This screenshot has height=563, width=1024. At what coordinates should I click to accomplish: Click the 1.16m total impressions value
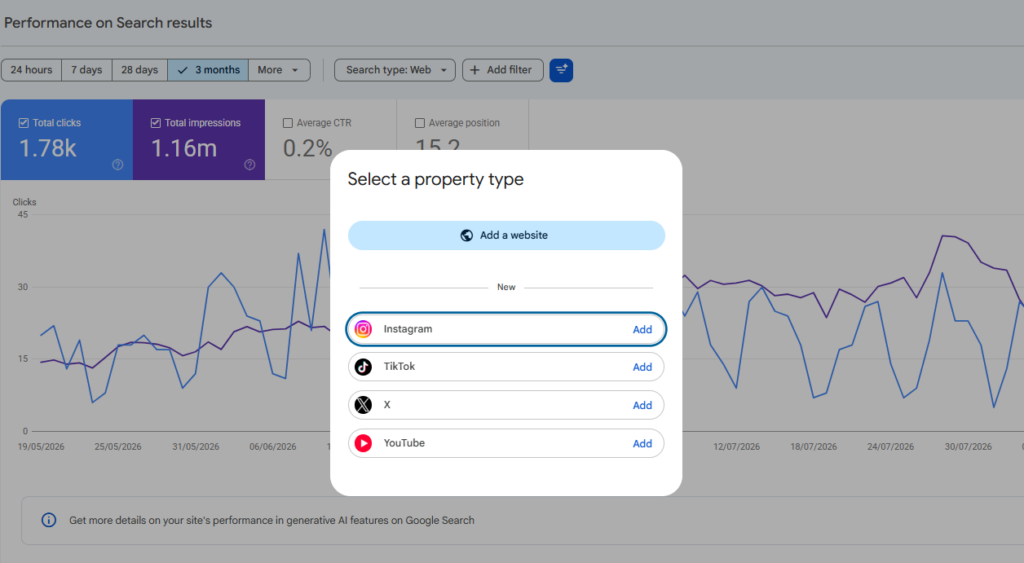point(184,149)
